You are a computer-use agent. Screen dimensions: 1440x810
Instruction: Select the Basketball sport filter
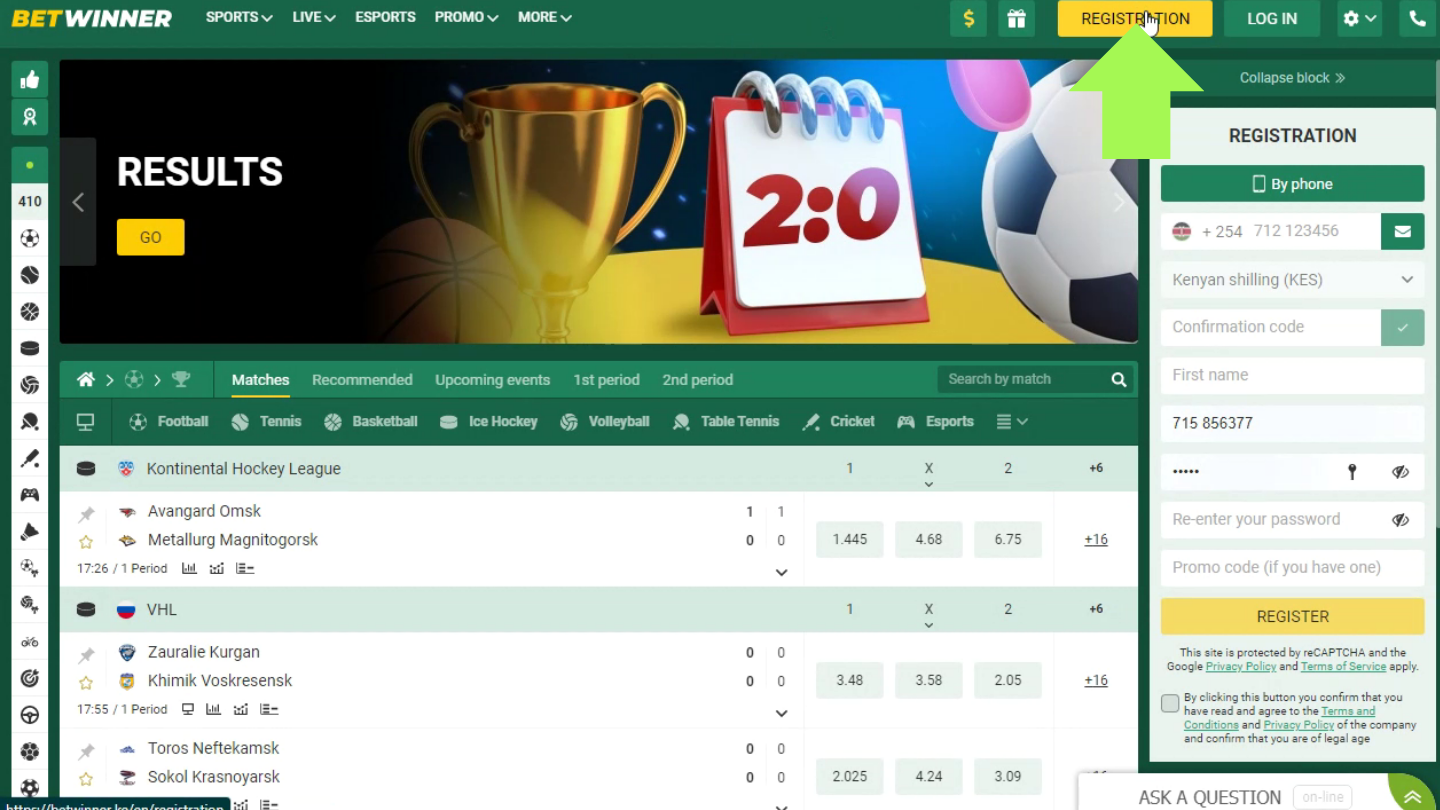tap(371, 422)
